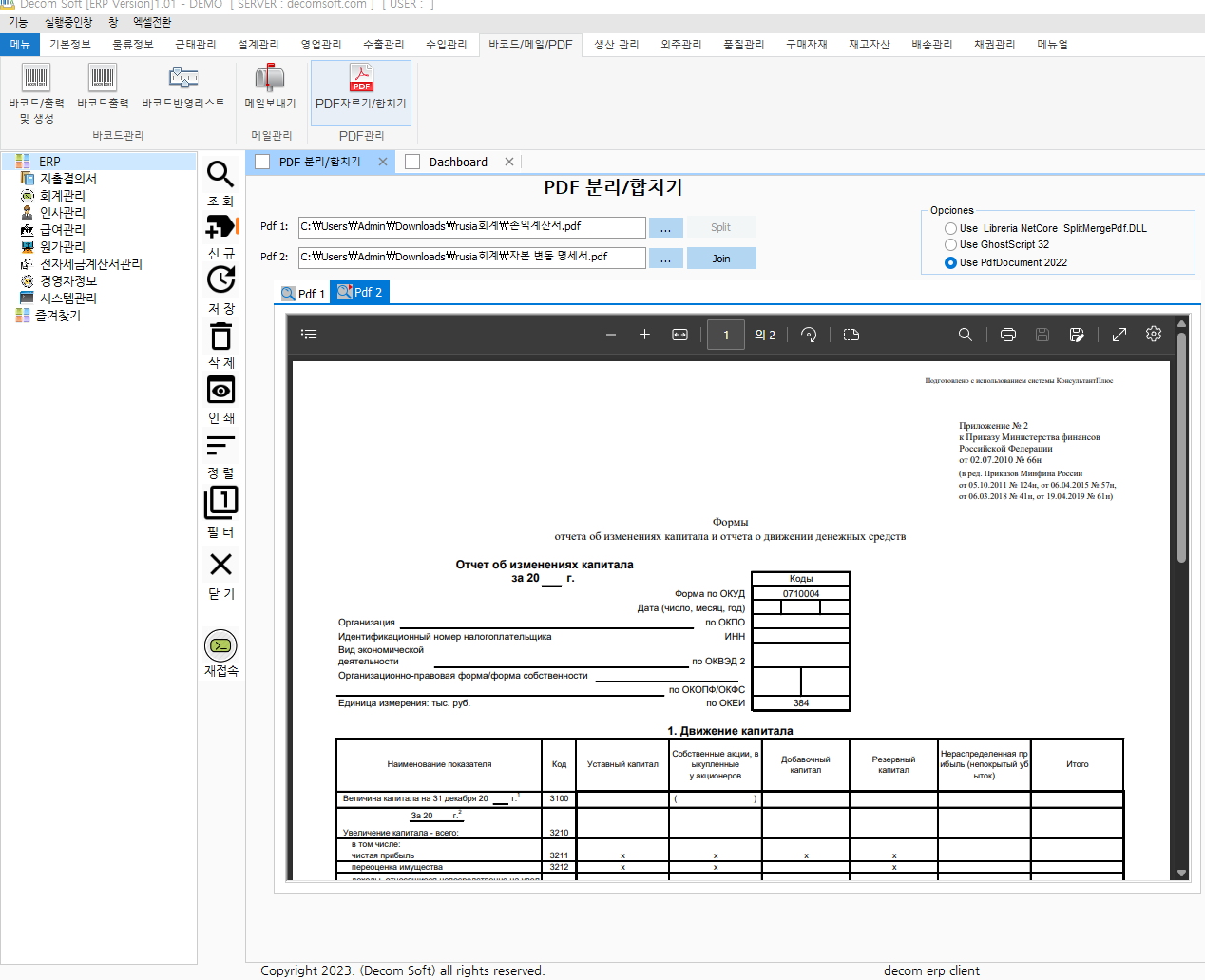Click the page view layout icon

pos(851,335)
